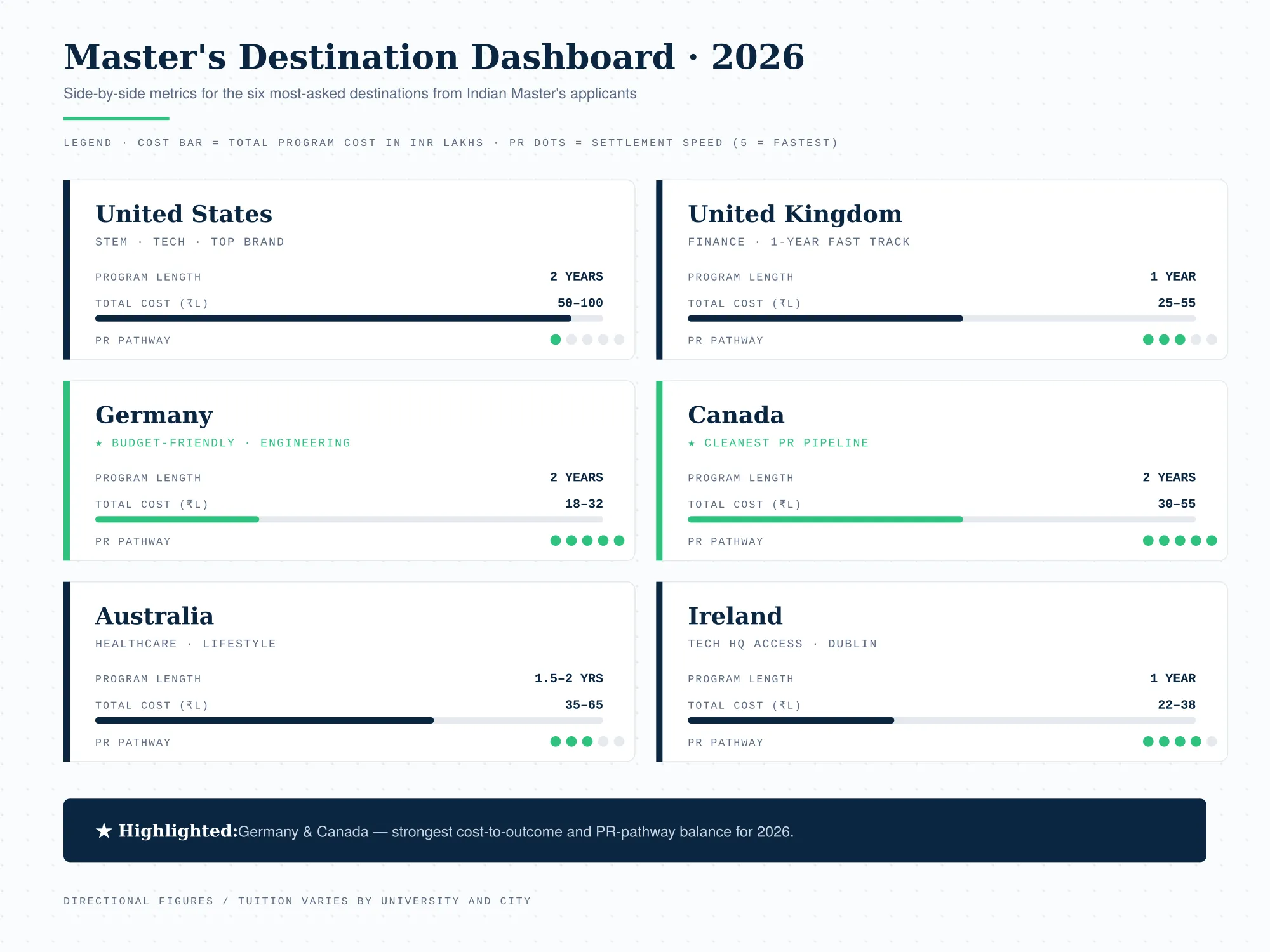1270x952 pixels.
Task: Click the 'STEM · TECH · TOP BRAND' tagline
Action: tap(190, 242)
